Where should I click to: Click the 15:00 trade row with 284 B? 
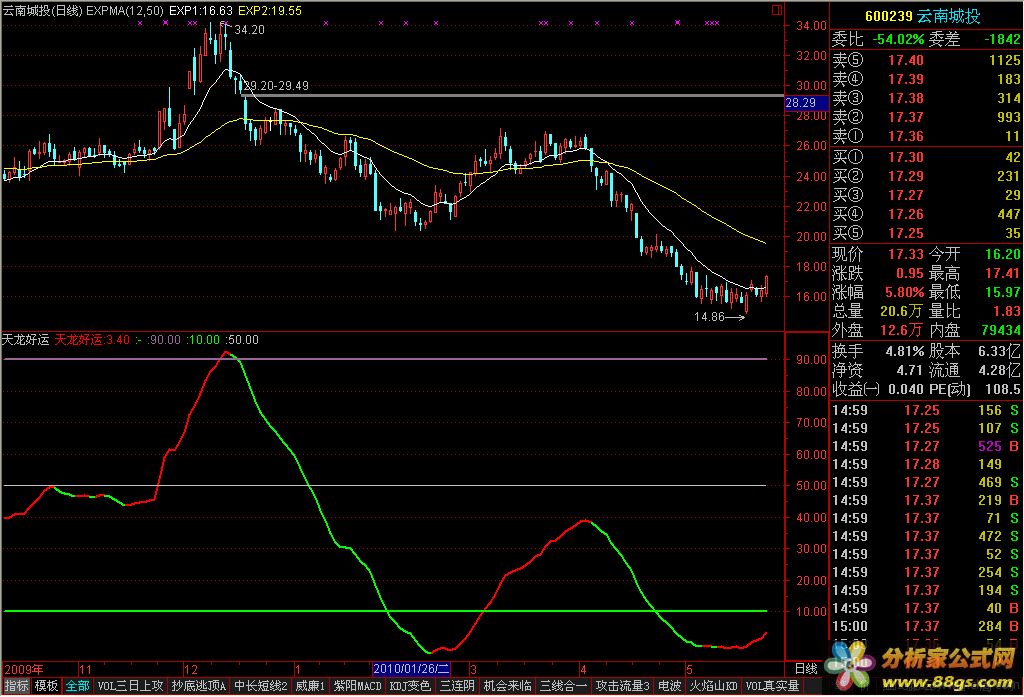925,626
